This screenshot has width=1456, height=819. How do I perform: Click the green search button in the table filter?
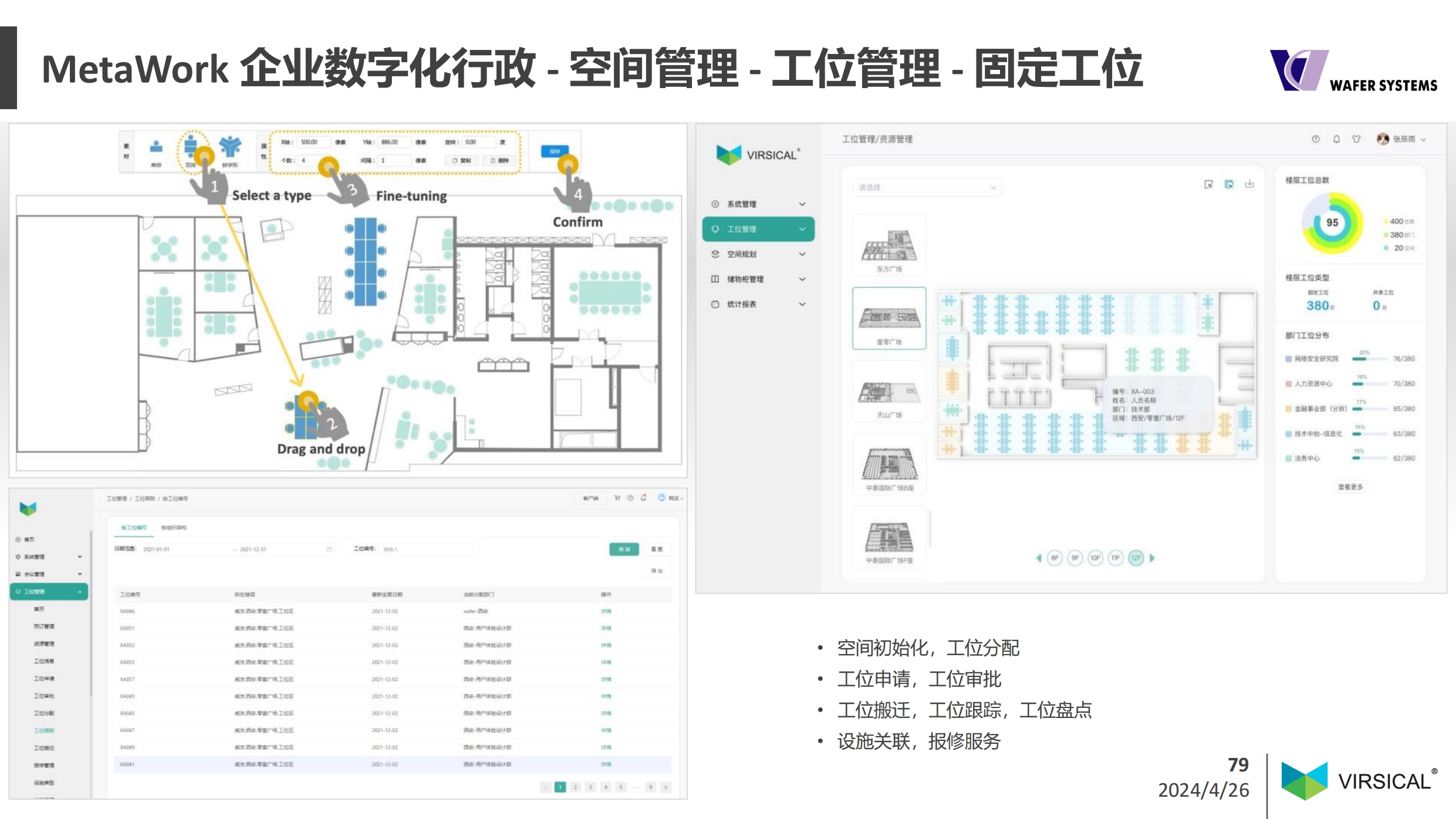624,549
